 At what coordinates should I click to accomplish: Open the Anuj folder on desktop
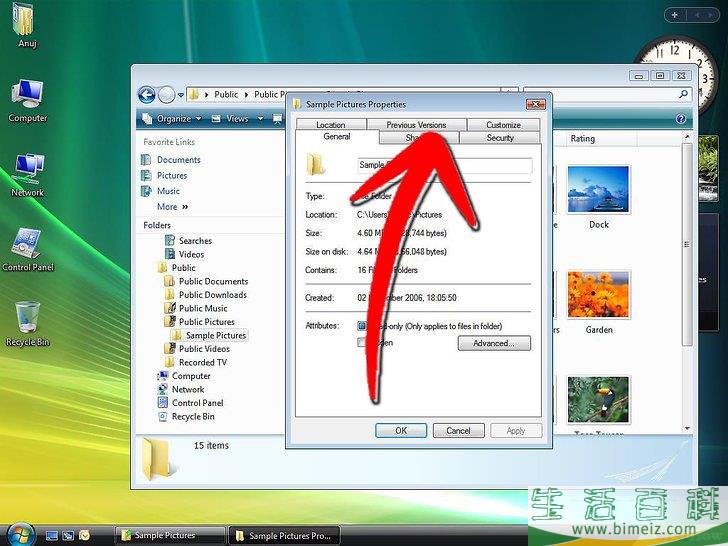[x=23, y=24]
